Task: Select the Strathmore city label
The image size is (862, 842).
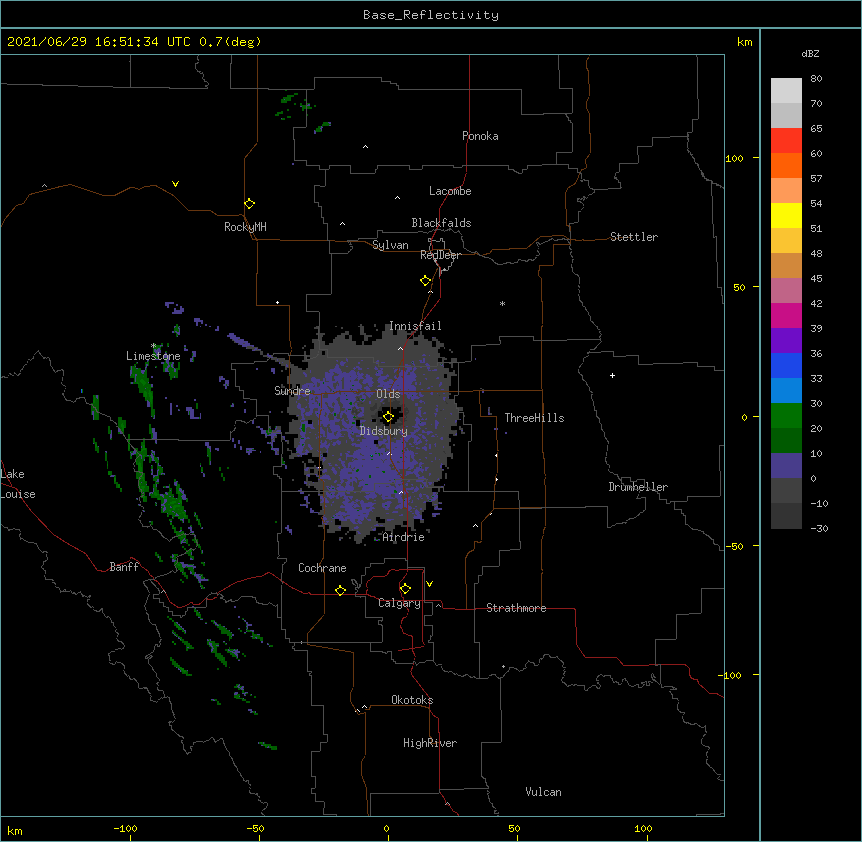Action: click(x=516, y=608)
